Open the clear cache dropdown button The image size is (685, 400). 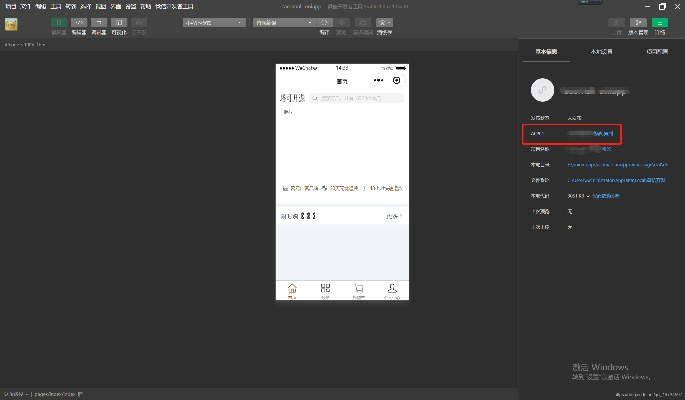[x=385, y=21]
